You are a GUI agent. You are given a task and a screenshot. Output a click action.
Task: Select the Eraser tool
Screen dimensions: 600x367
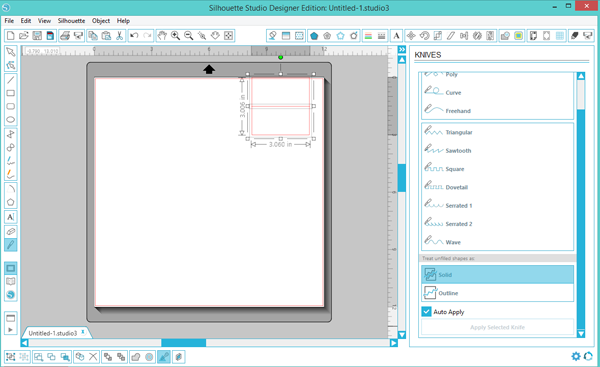click(11, 232)
